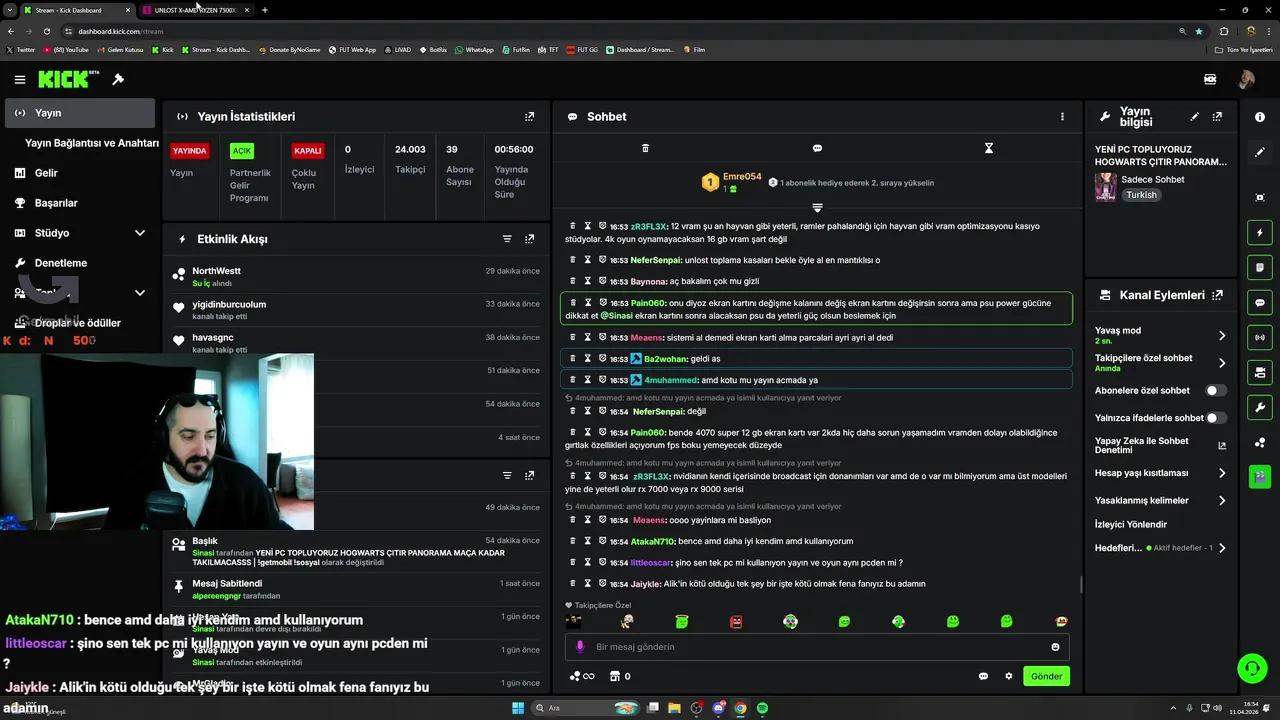Open filter icon in Etkinlik Akışı
This screenshot has width=1280, height=720.
tap(507, 239)
